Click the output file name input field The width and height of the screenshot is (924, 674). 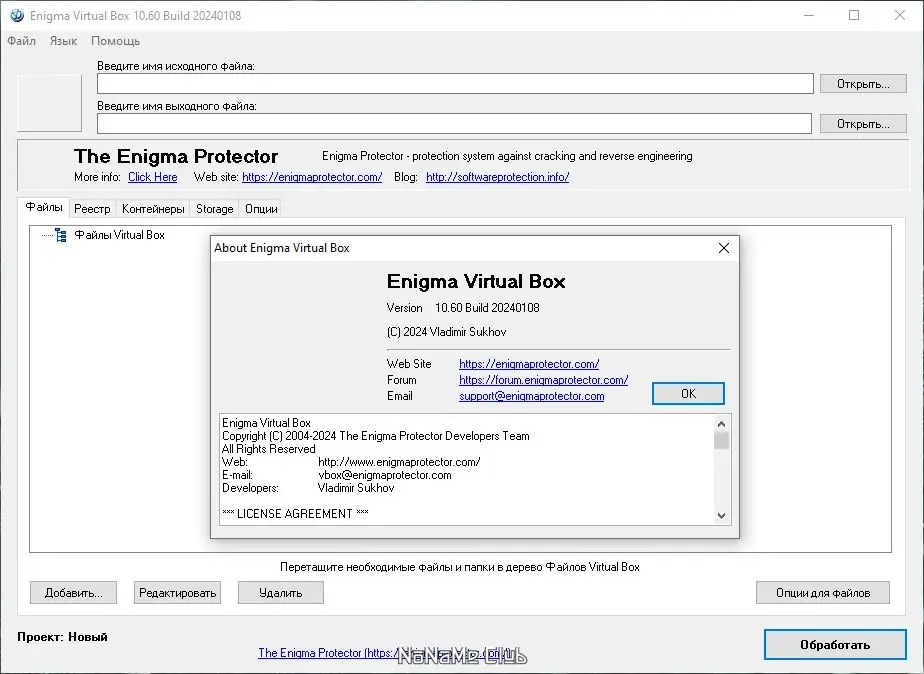click(454, 124)
